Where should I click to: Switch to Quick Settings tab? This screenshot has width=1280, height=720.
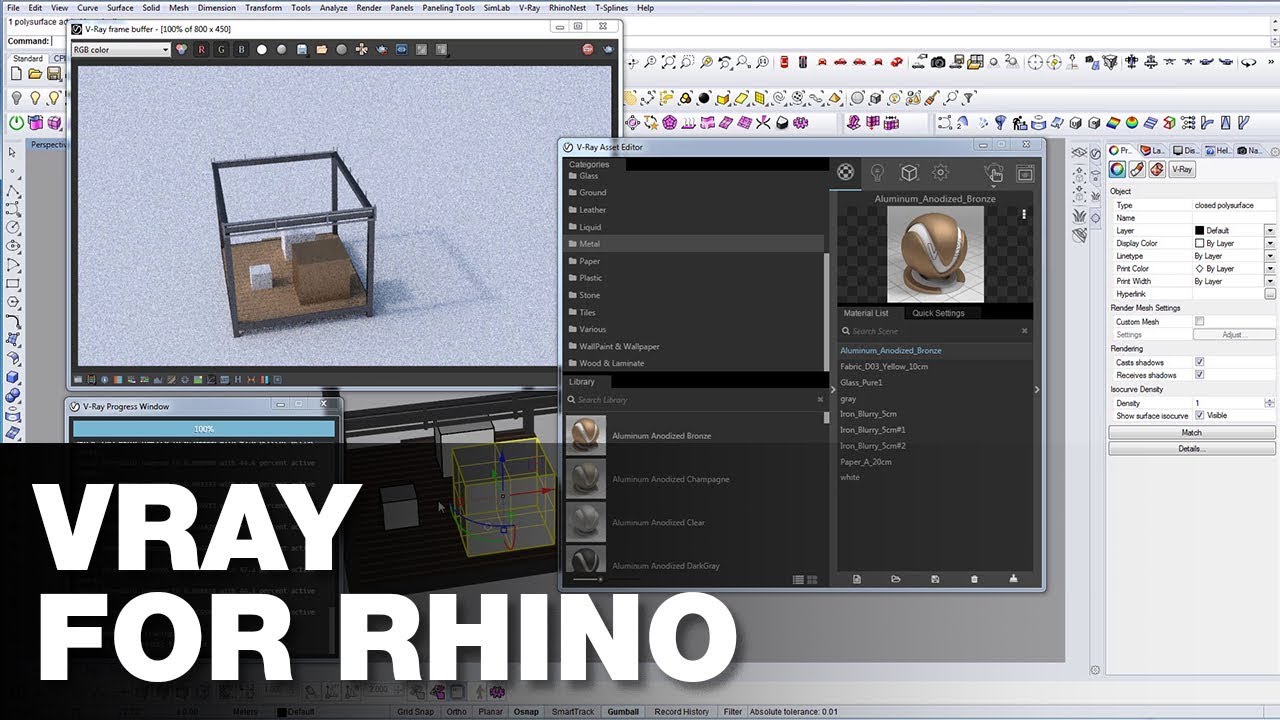(938, 313)
